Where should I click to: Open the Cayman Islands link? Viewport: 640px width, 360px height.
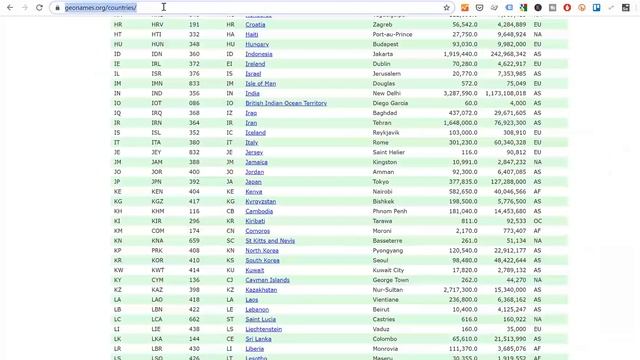pos(267,280)
